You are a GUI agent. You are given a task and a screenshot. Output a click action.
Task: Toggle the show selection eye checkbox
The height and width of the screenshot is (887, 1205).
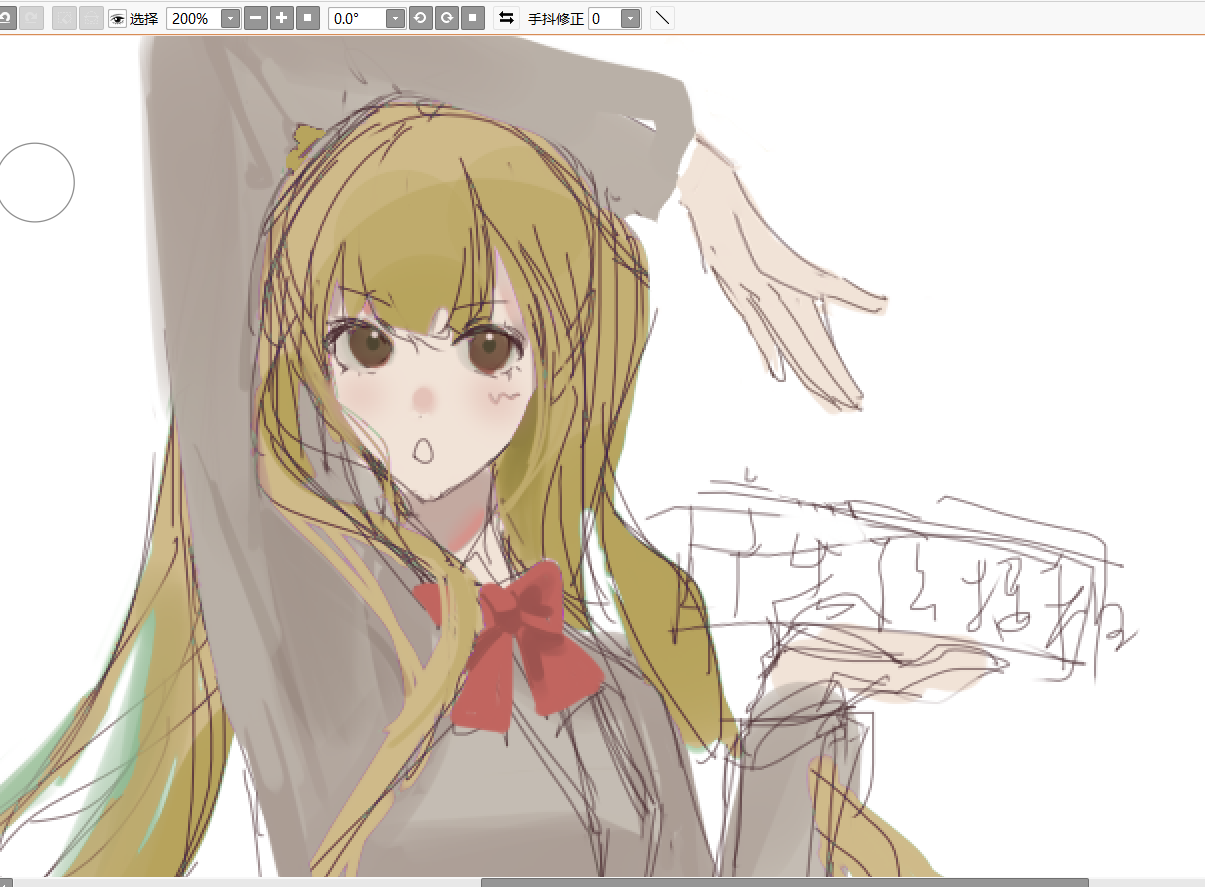tap(117, 19)
